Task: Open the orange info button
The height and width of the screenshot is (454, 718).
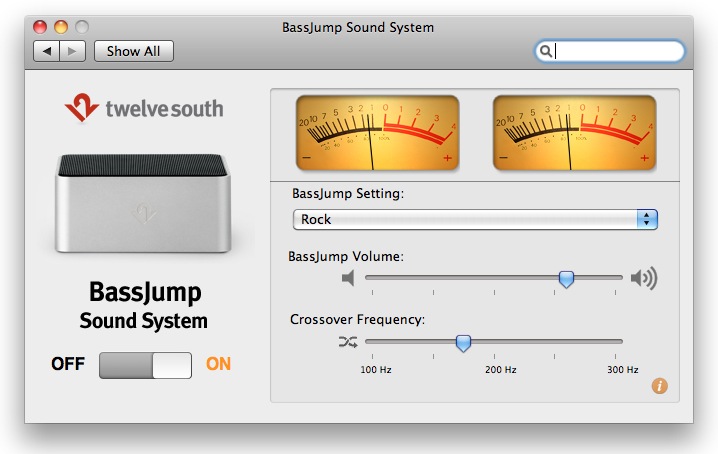Action: [659, 385]
